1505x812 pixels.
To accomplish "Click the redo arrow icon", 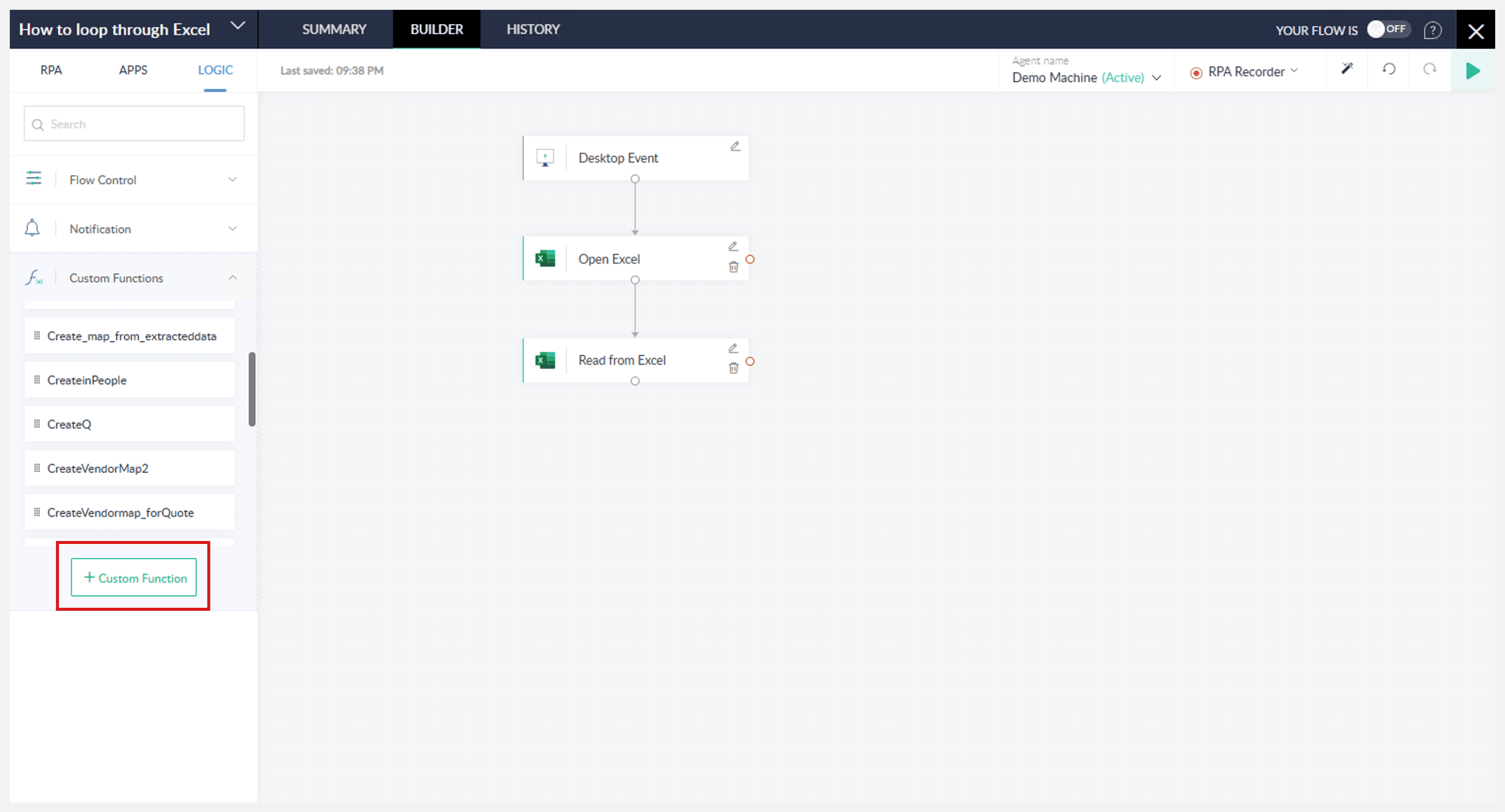I will 1430,69.
